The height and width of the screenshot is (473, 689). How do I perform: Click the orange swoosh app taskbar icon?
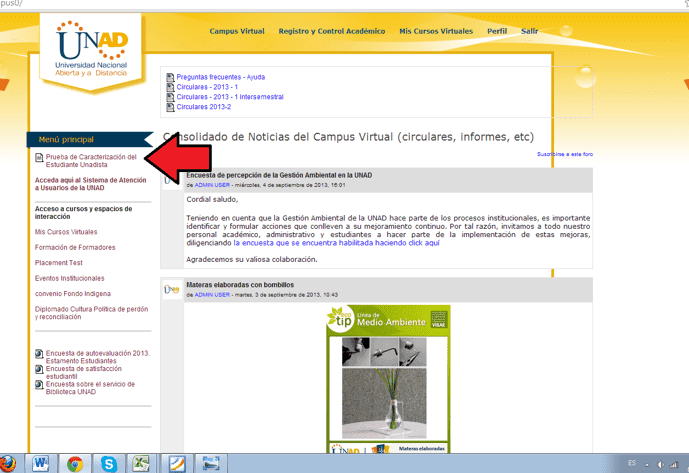[x=177, y=464]
